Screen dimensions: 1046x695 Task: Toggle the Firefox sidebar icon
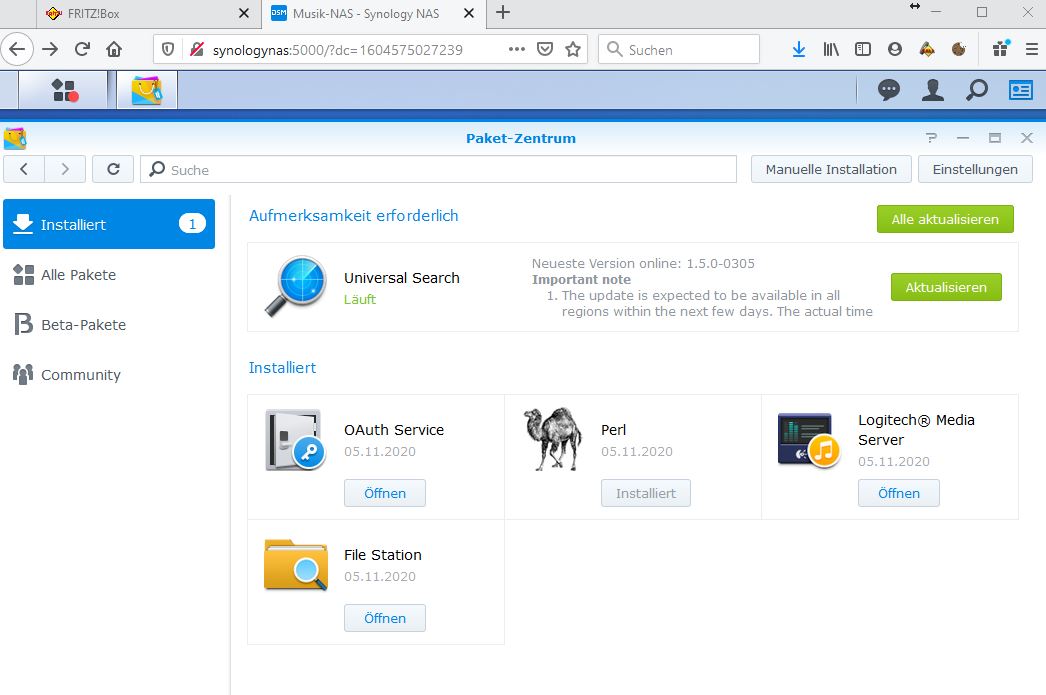(863, 49)
